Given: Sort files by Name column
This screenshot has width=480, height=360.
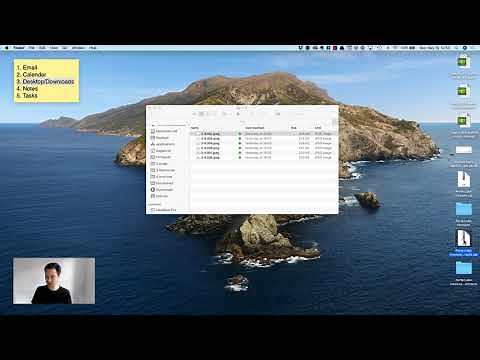Looking at the screenshot, I should click(x=195, y=128).
